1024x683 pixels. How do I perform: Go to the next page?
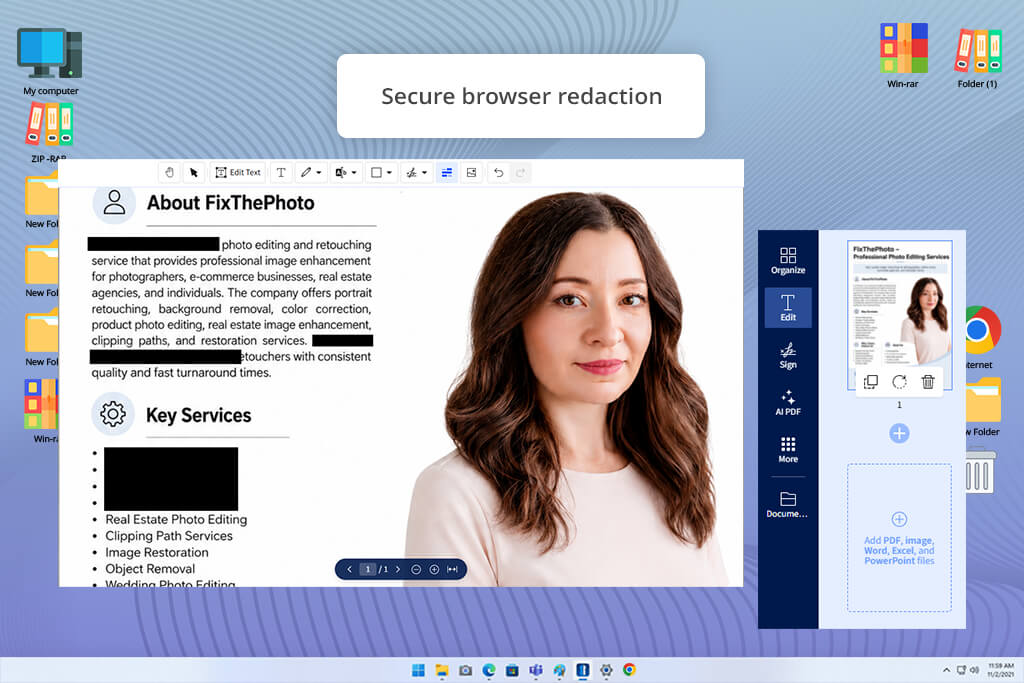(398, 569)
